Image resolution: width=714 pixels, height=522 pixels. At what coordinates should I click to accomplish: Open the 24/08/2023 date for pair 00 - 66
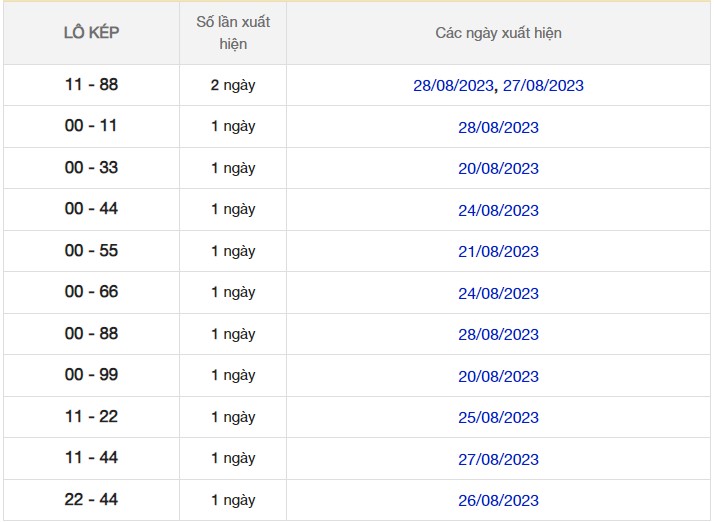(x=498, y=293)
